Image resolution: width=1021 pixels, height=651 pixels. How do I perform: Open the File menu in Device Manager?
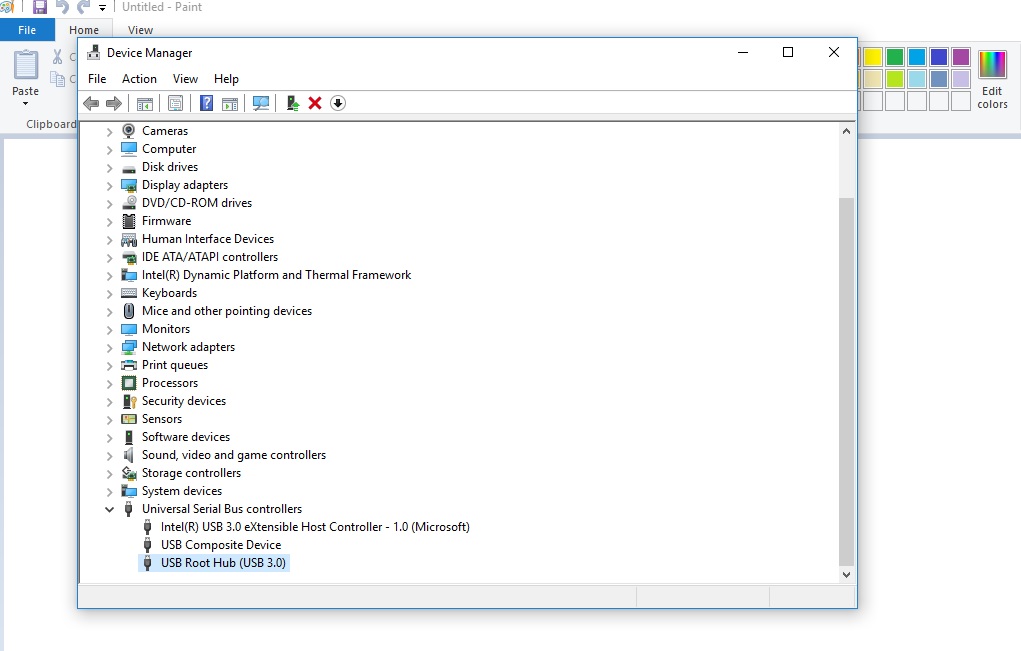tap(97, 79)
